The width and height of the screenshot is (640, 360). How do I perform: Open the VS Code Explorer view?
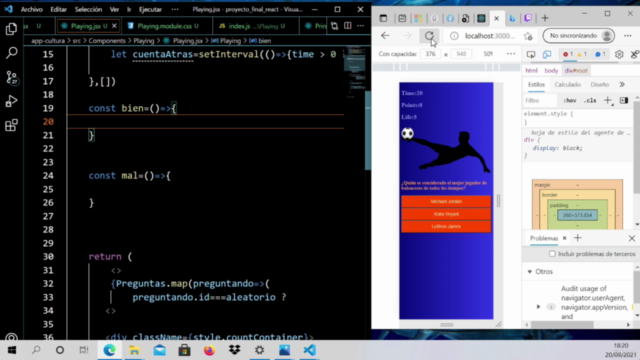pyautogui.click(x=11, y=29)
